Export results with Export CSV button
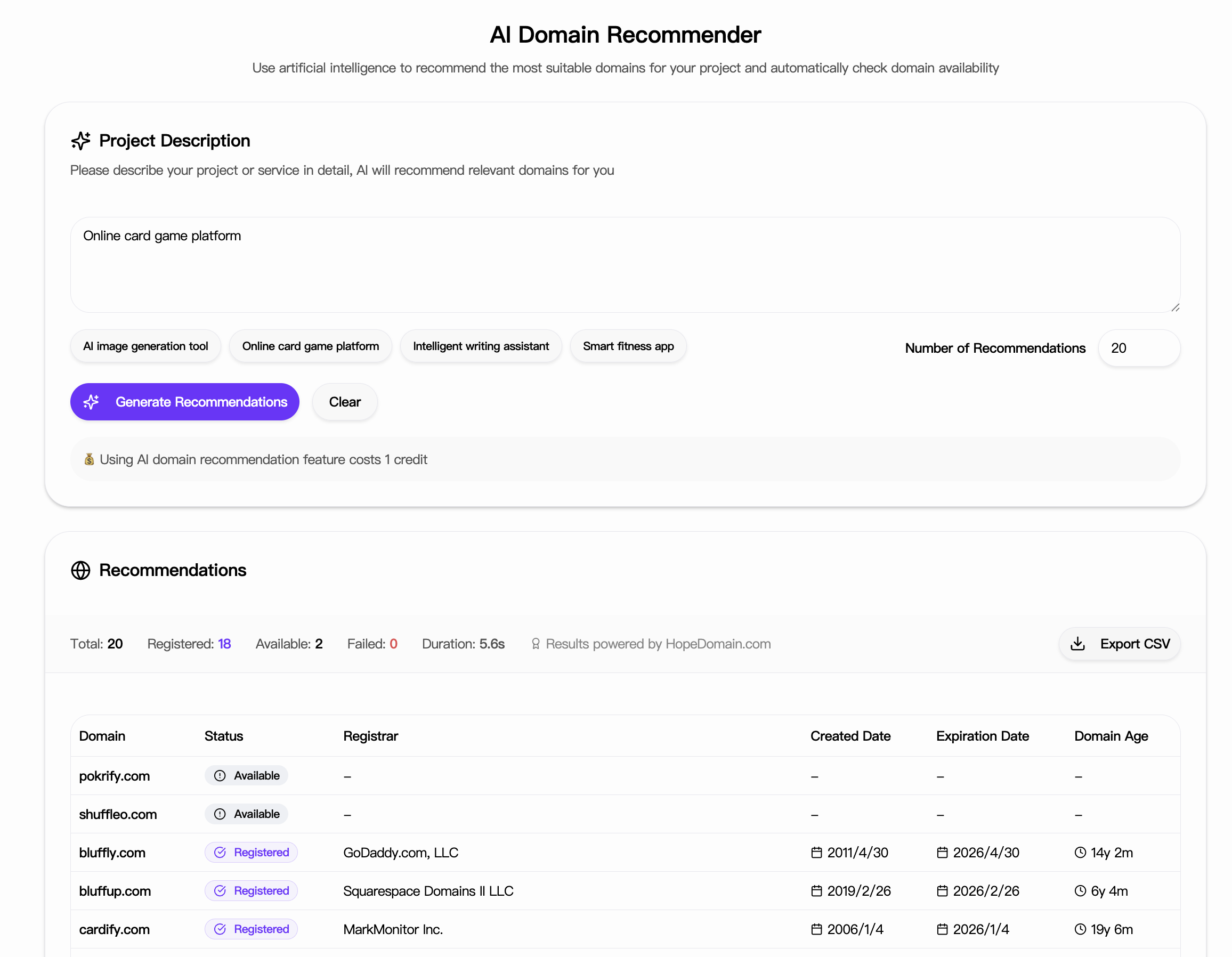Image resolution: width=1232 pixels, height=957 pixels. 1119,644
